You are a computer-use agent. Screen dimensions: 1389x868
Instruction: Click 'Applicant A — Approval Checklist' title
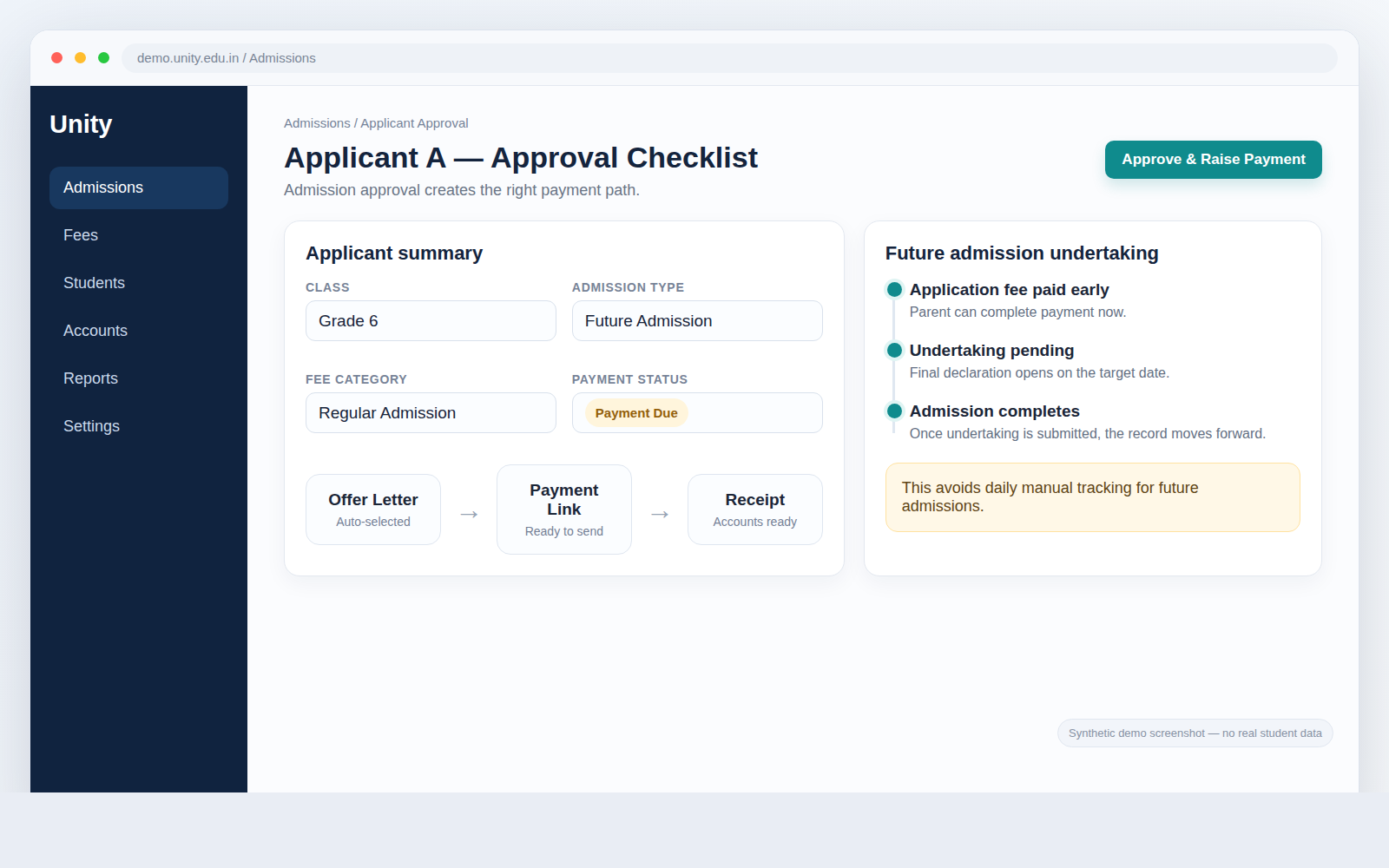coord(521,158)
